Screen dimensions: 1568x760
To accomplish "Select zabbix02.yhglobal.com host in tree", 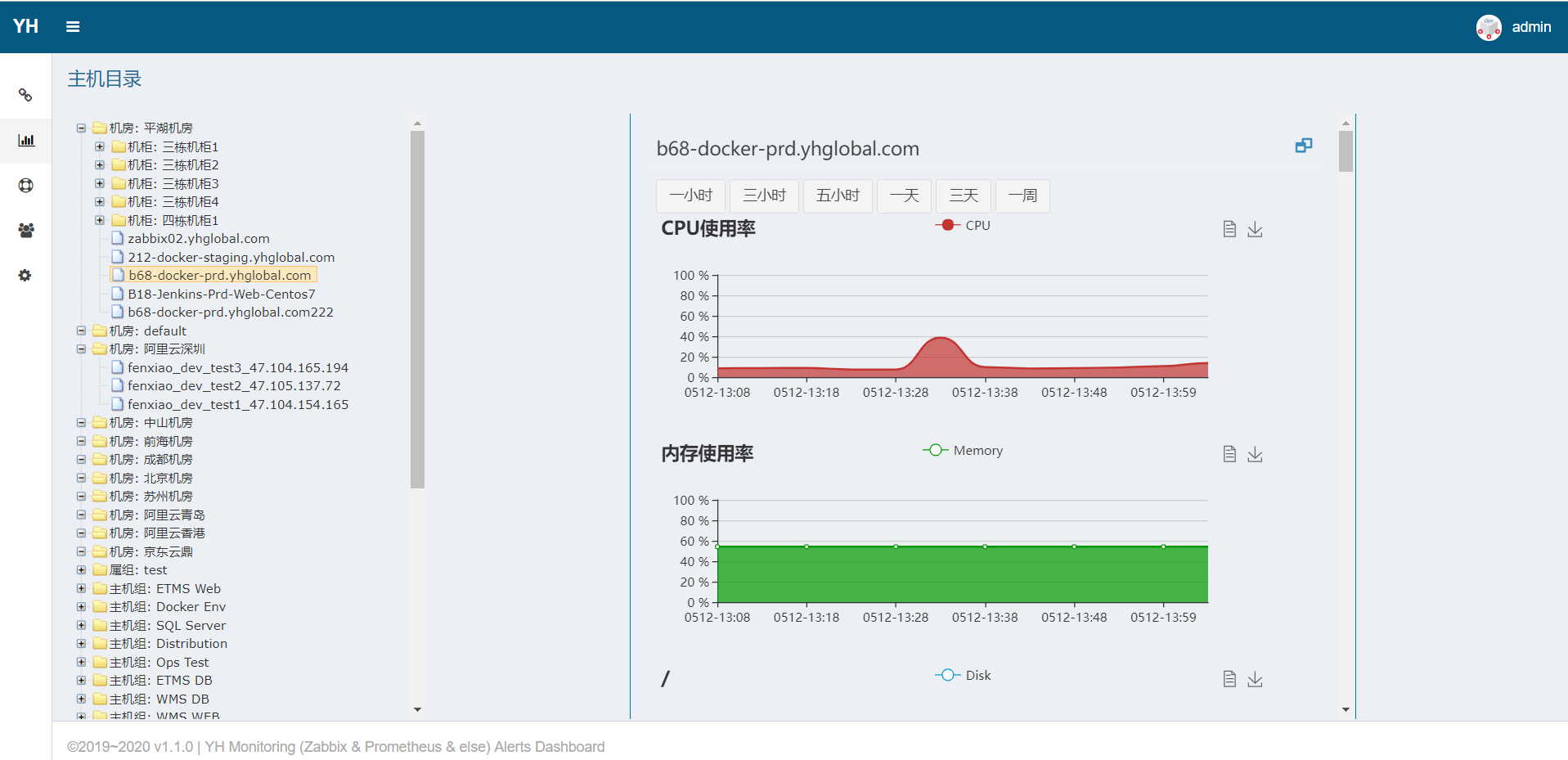I will click(x=198, y=239).
